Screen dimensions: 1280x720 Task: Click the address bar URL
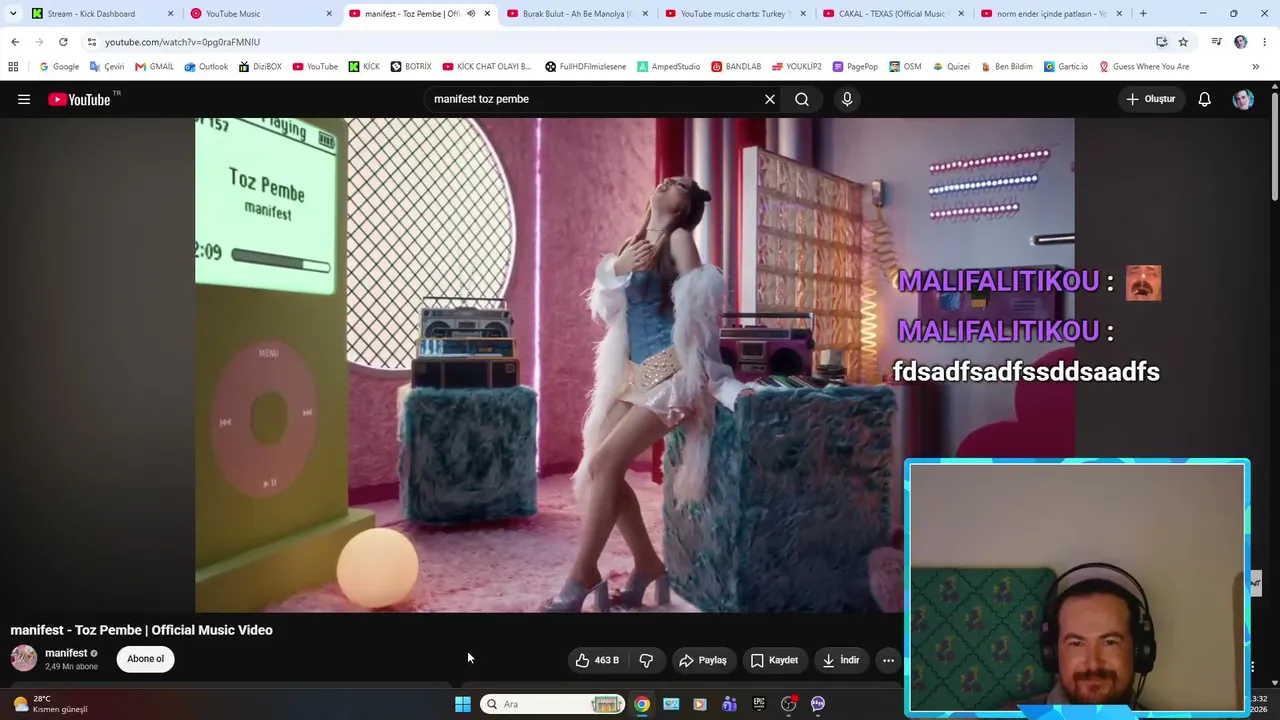182,42
